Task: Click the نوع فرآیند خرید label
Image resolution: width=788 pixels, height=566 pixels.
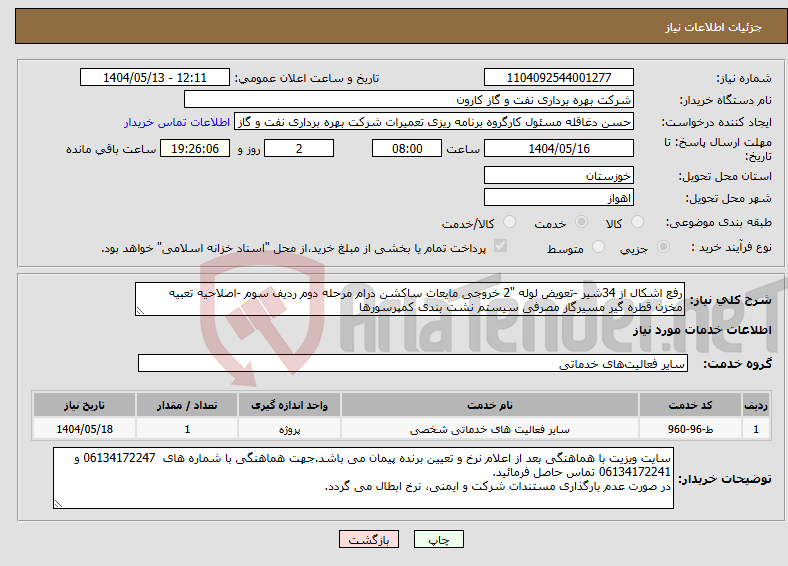Action: tap(732, 247)
